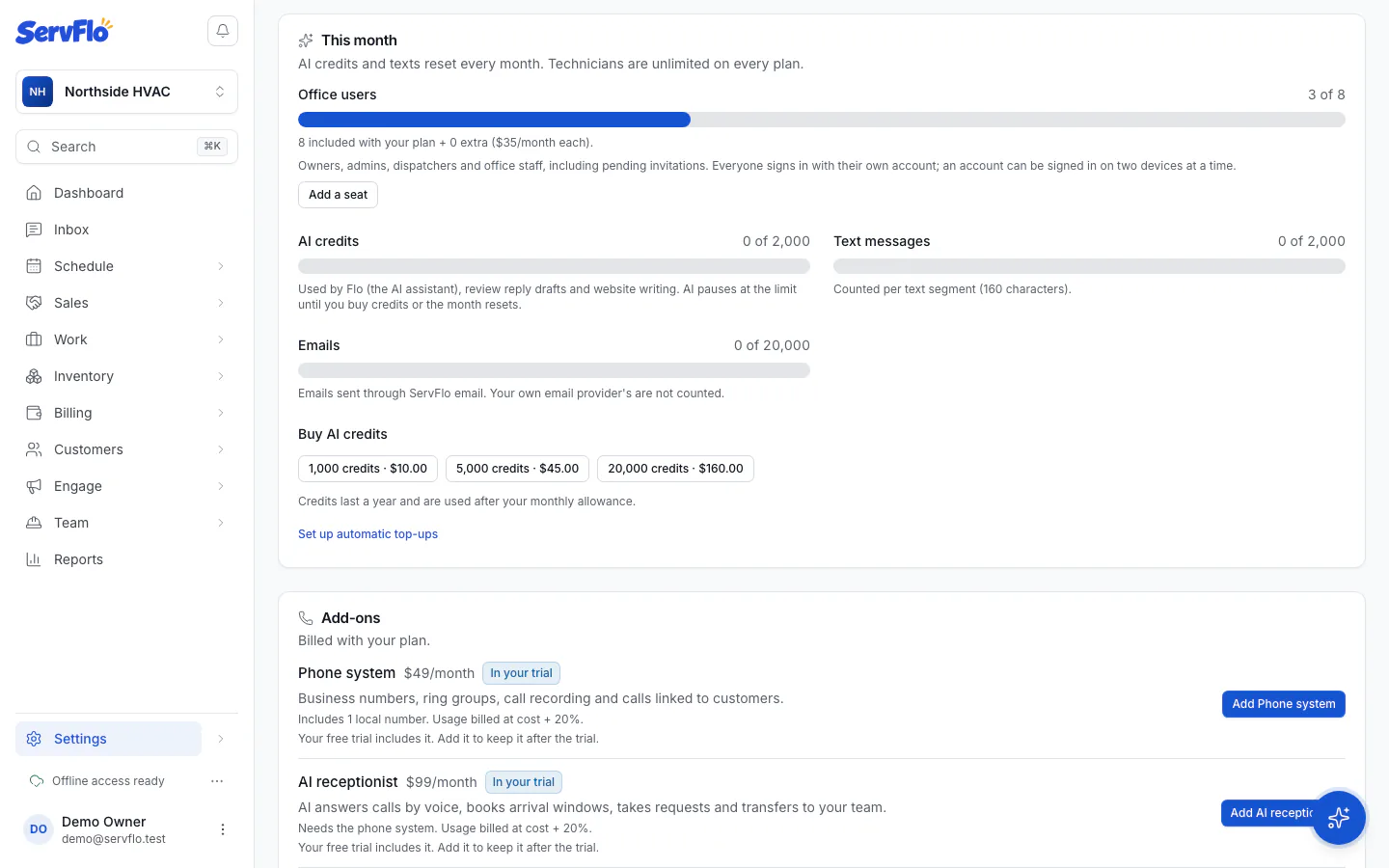The width and height of the screenshot is (1389, 868).
Task: Open the notifications bell
Action: click(223, 31)
